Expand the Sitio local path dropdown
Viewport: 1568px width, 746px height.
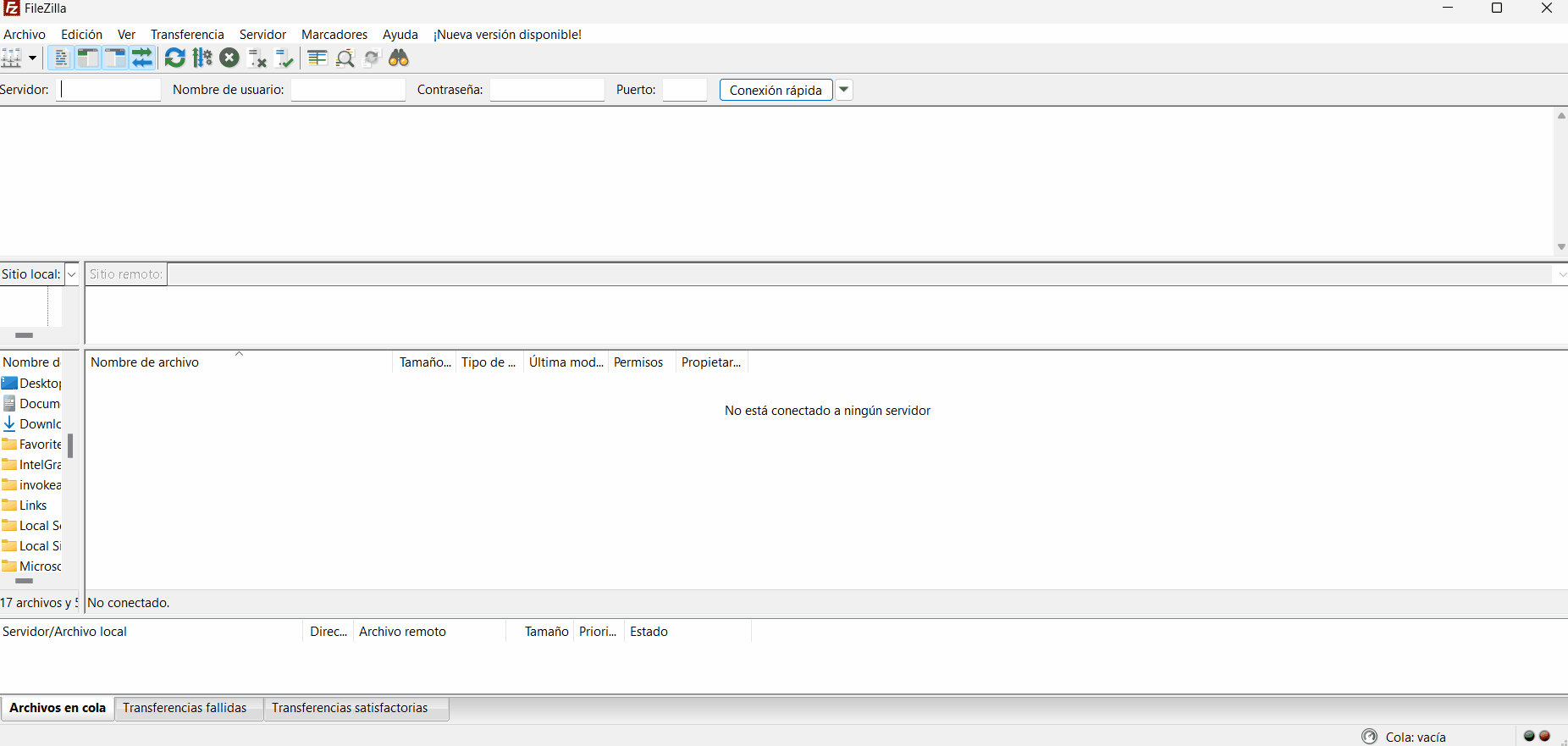[72, 274]
